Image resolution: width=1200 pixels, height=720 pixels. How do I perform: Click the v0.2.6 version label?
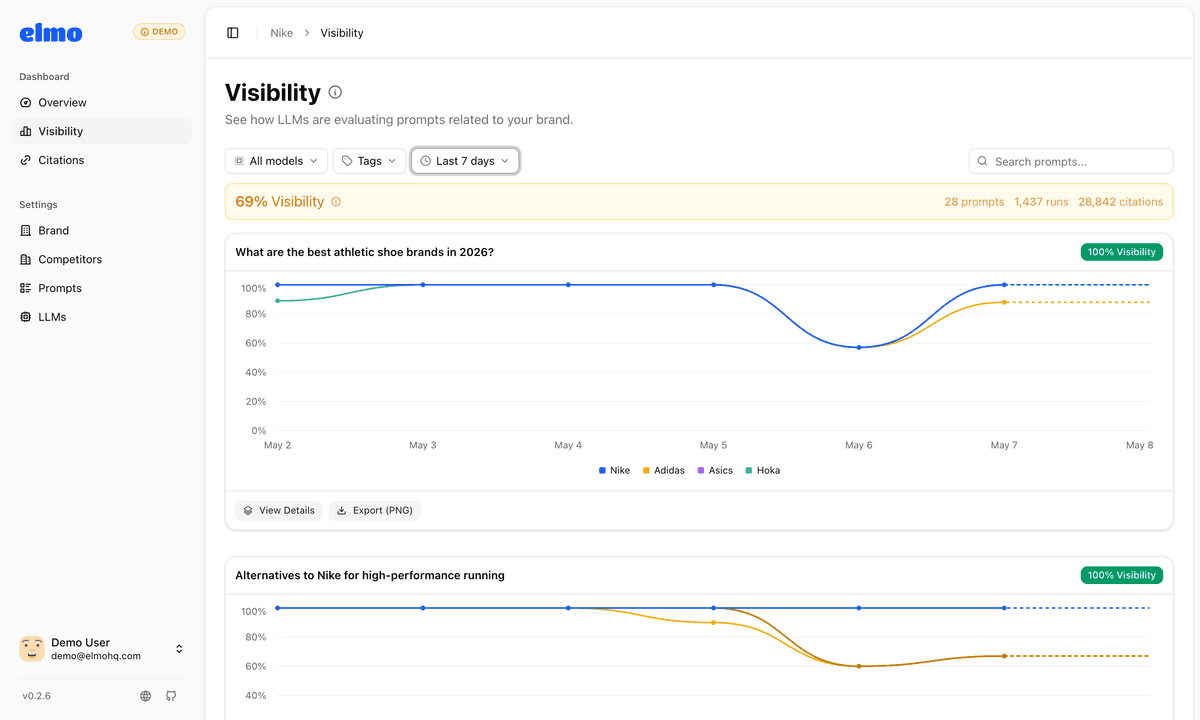pos(37,696)
